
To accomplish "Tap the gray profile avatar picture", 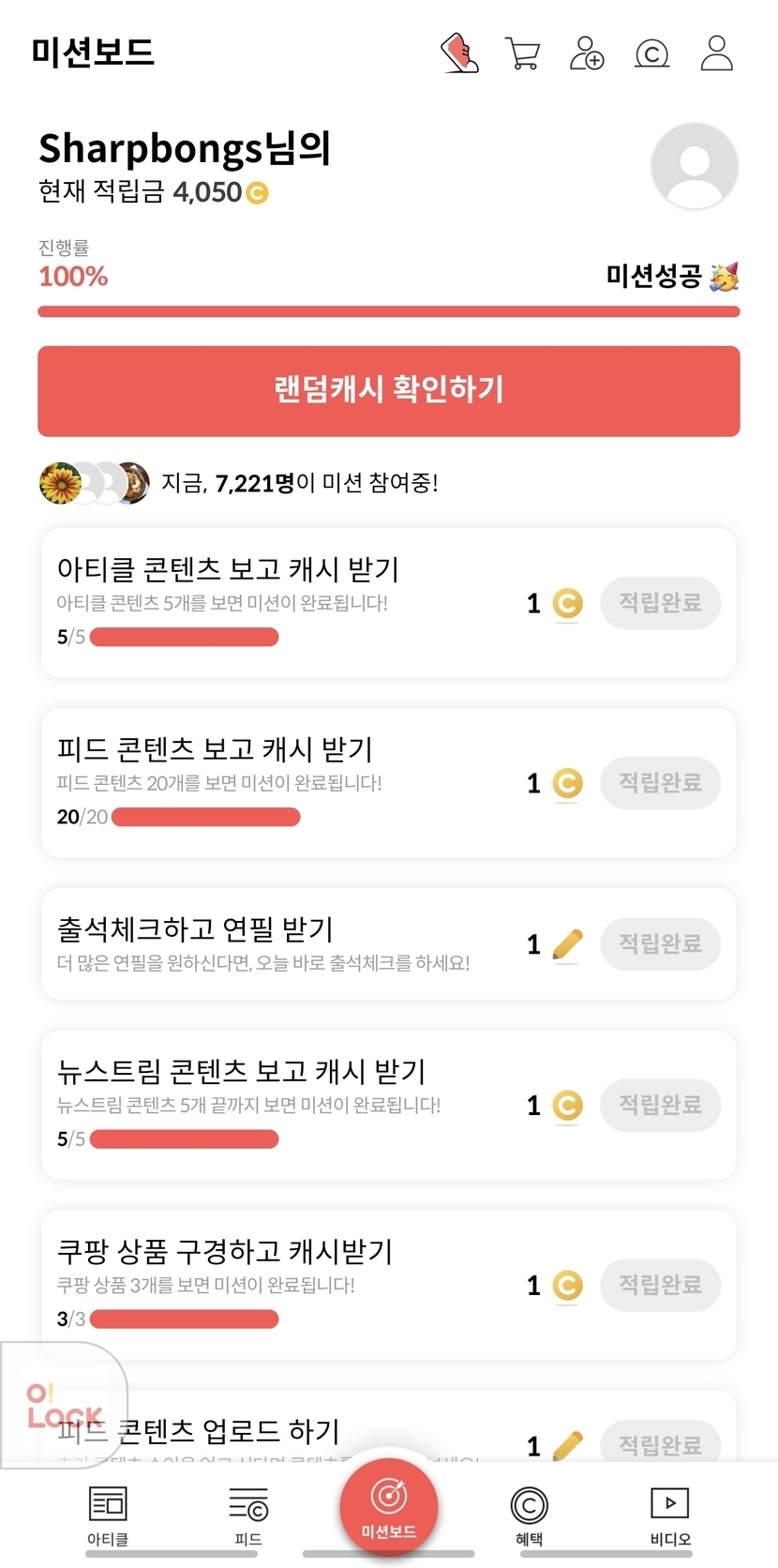I will pyautogui.click(x=695, y=166).
